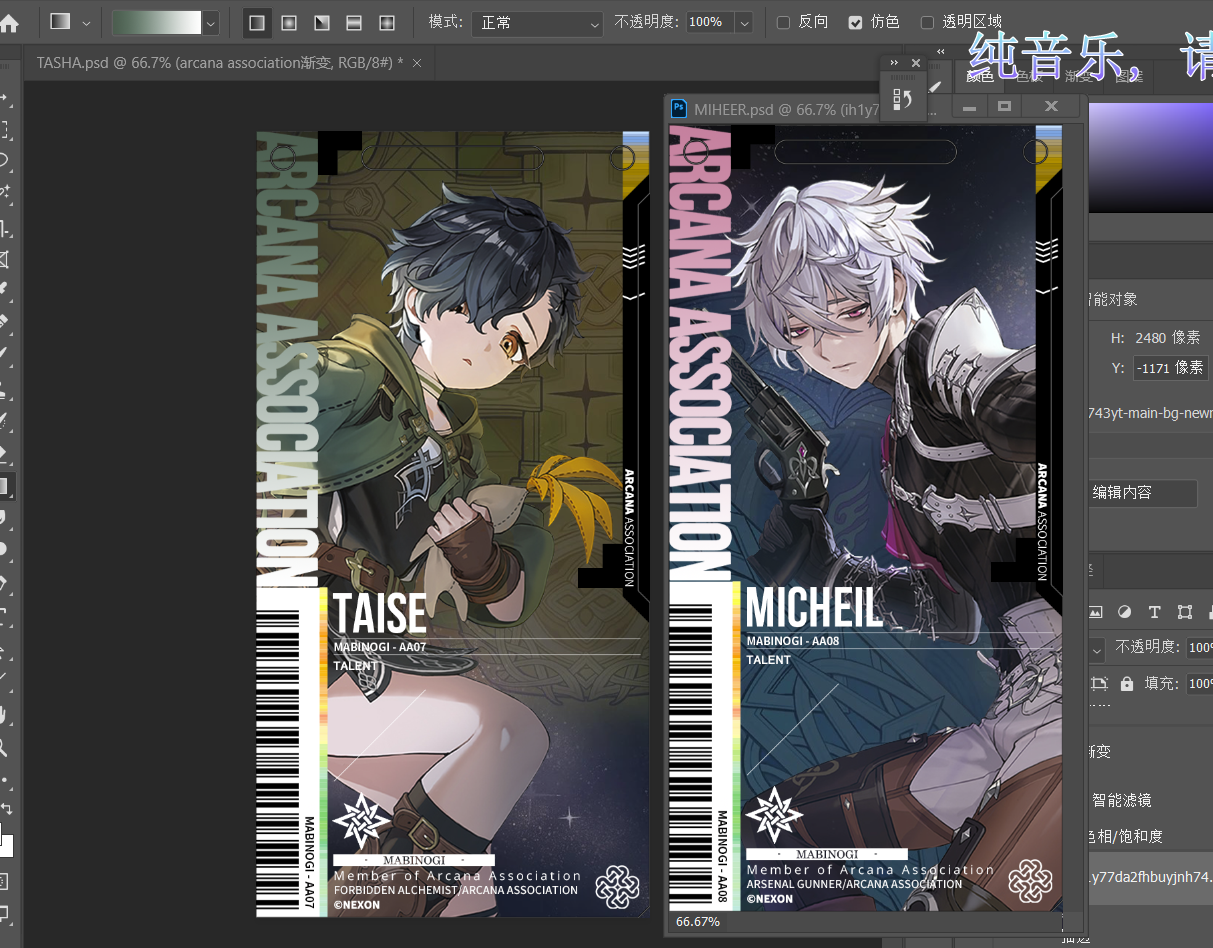This screenshot has width=1213, height=948.
Task: Open the 模式 blend mode dropdown
Action: [537, 22]
